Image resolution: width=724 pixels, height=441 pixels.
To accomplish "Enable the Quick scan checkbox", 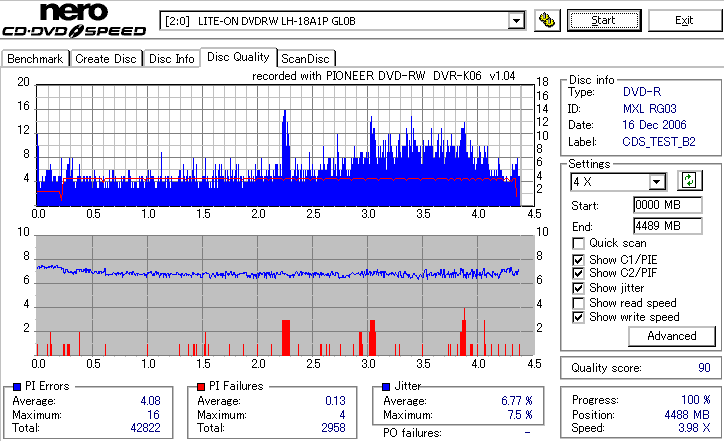I will pos(578,243).
